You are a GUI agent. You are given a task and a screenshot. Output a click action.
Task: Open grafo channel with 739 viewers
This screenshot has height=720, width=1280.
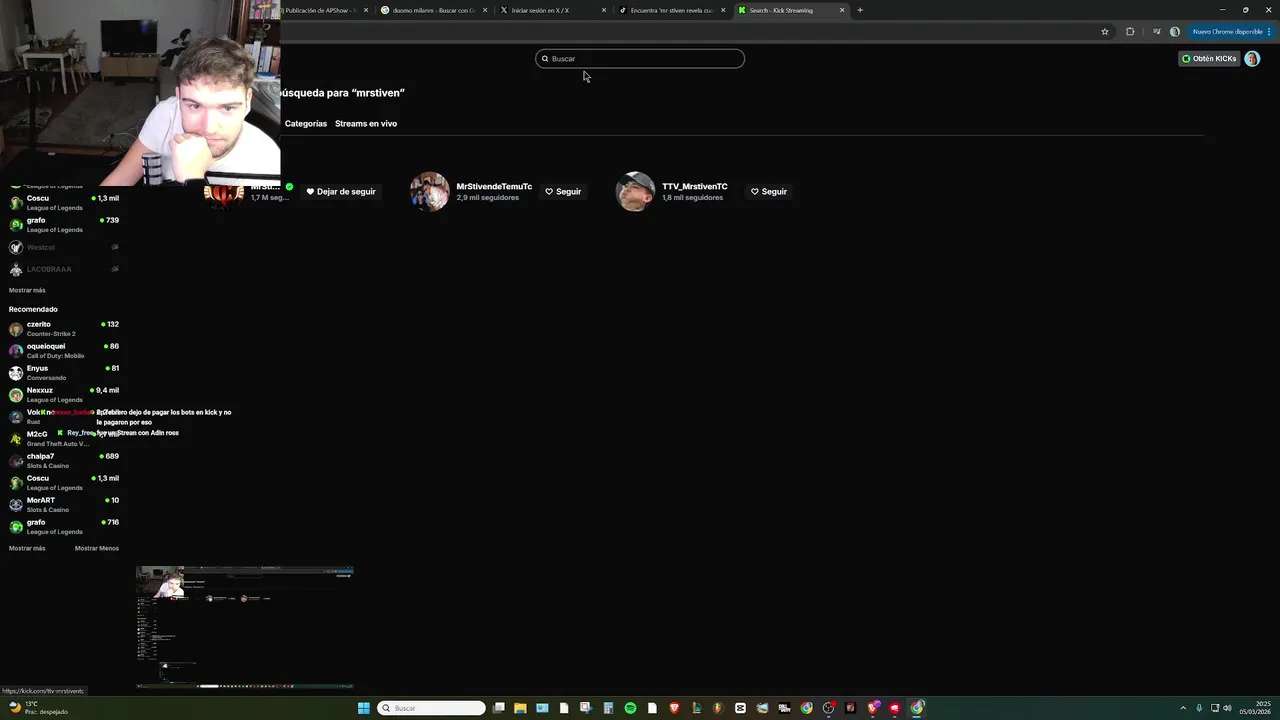[x=64, y=225]
